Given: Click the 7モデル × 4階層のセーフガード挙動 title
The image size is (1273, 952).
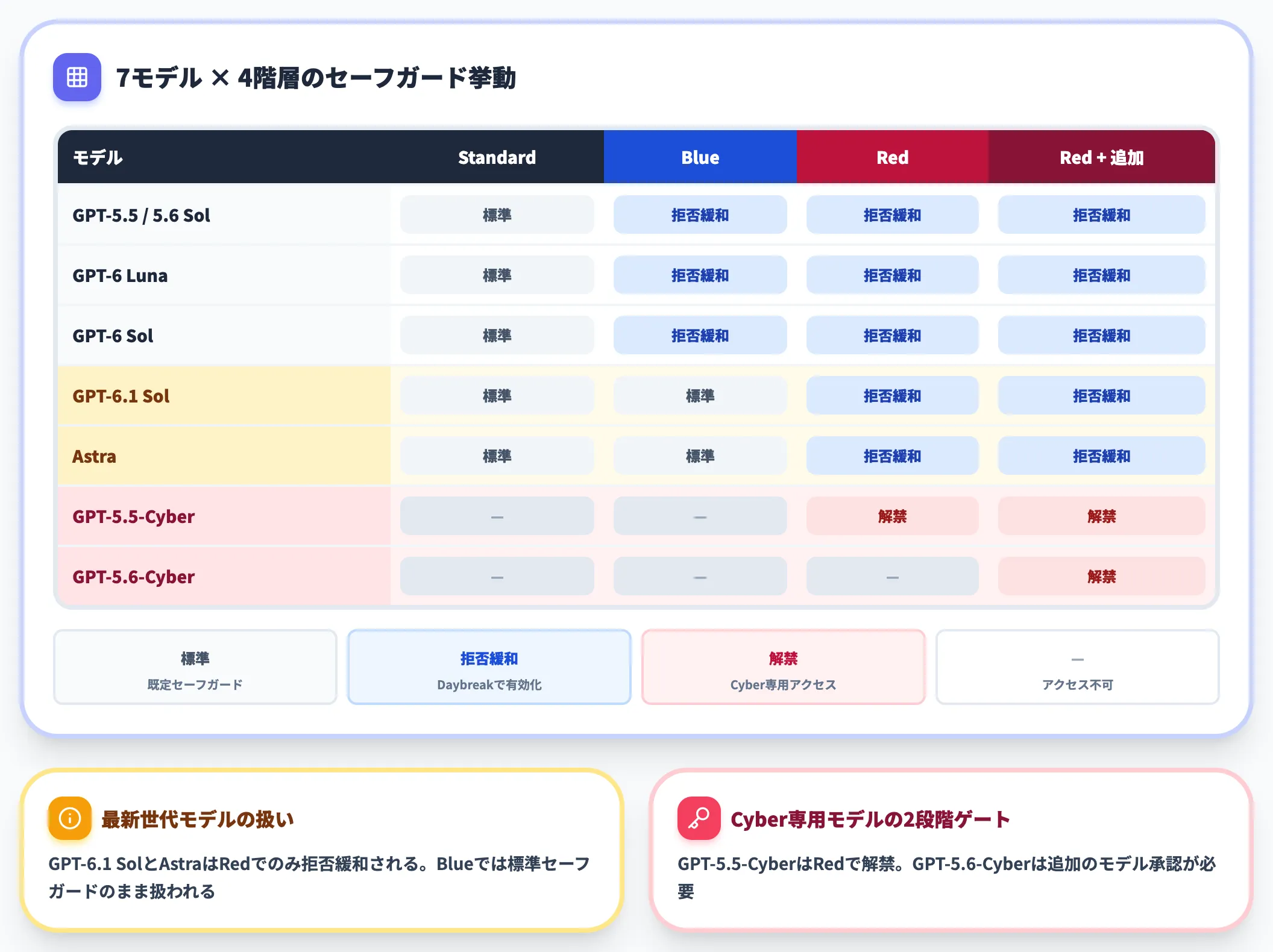Looking at the screenshot, I should click(x=316, y=78).
